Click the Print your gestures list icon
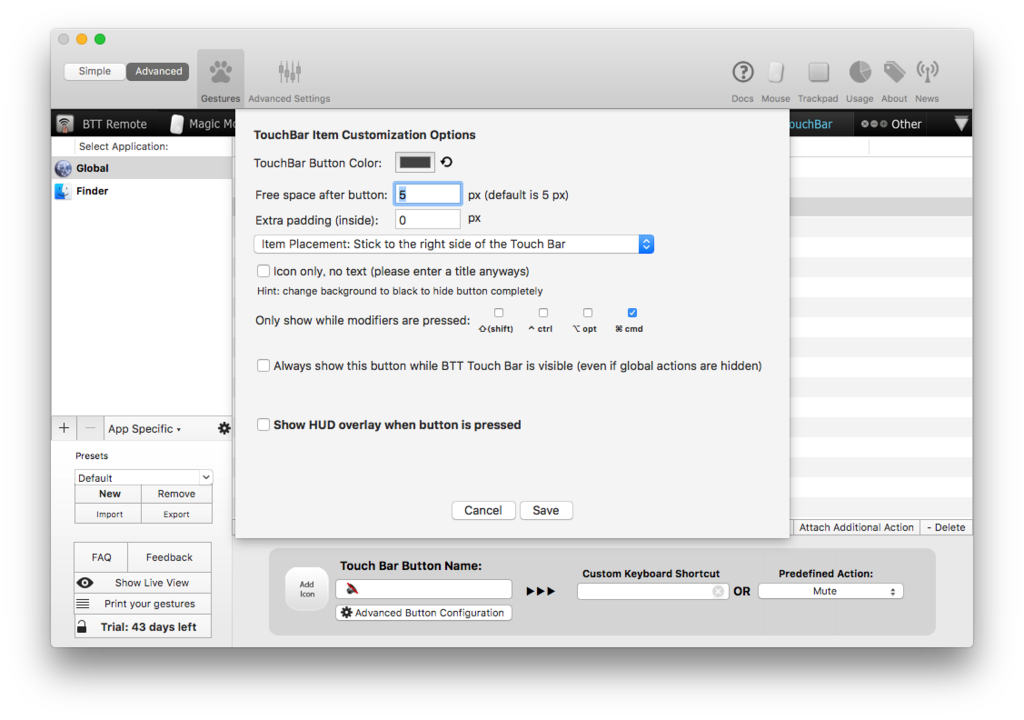 [83, 604]
